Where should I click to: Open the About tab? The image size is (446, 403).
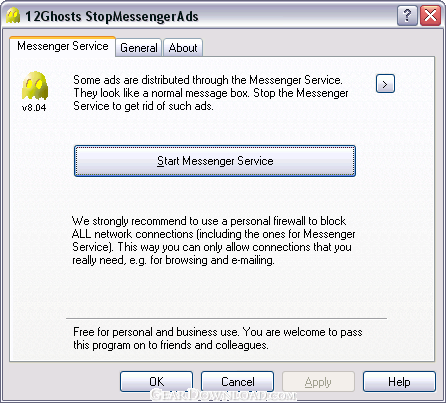pyautogui.click(x=183, y=48)
